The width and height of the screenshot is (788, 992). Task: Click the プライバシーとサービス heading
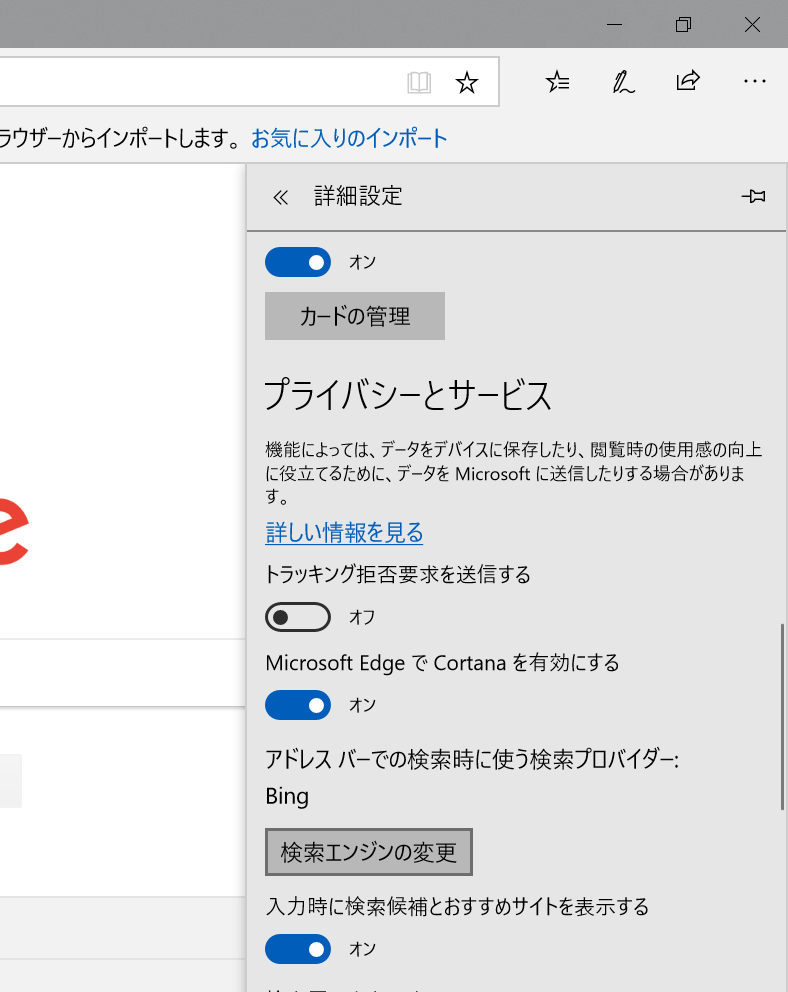[x=408, y=395]
